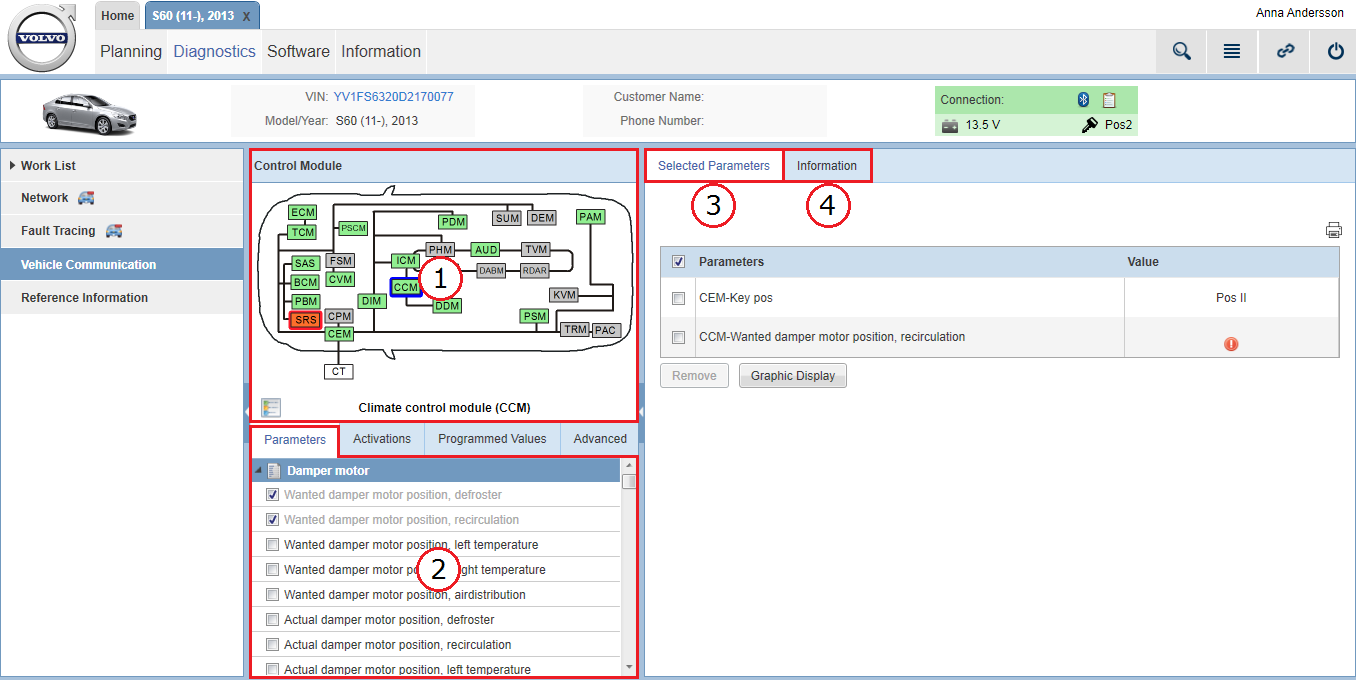Switch to the Programmed Values tab

492,439
